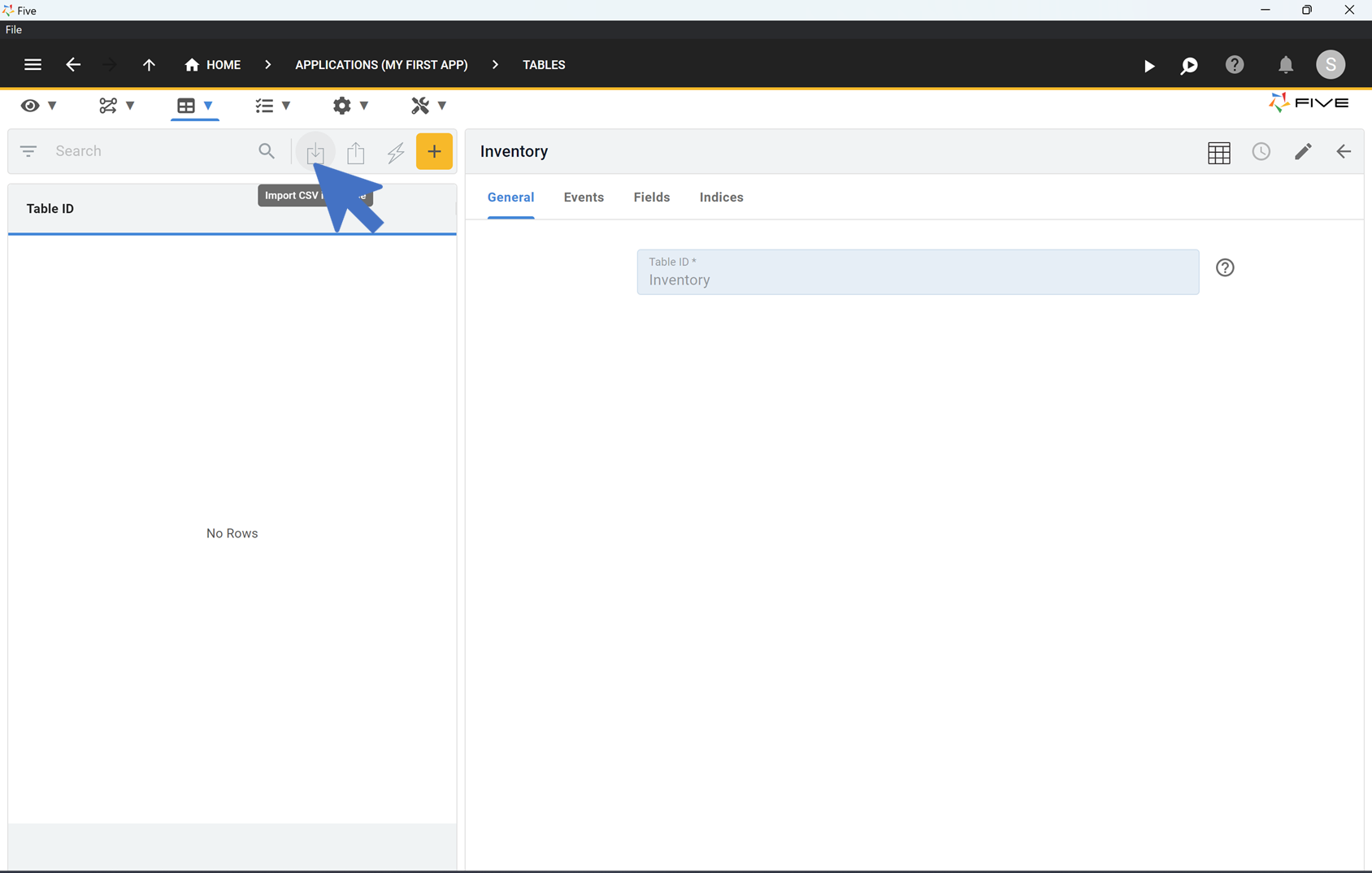Viewport: 1372px width, 873px height.
Task: Click the settings gear toolbar icon
Action: (x=342, y=105)
